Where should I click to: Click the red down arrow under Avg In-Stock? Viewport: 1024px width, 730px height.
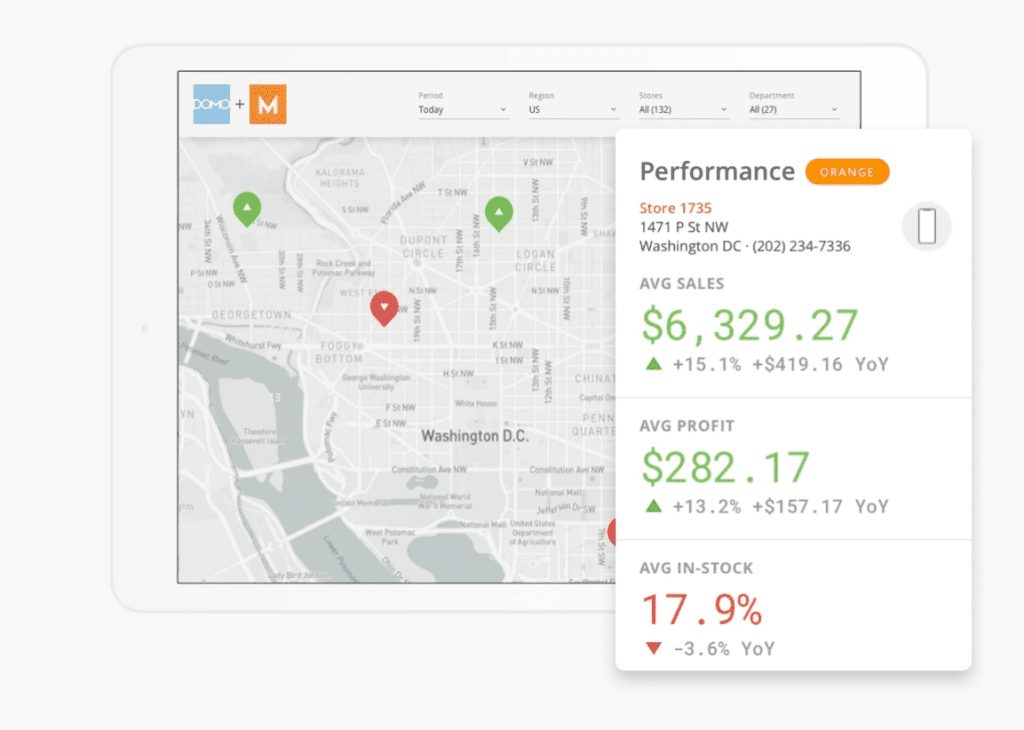point(654,648)
